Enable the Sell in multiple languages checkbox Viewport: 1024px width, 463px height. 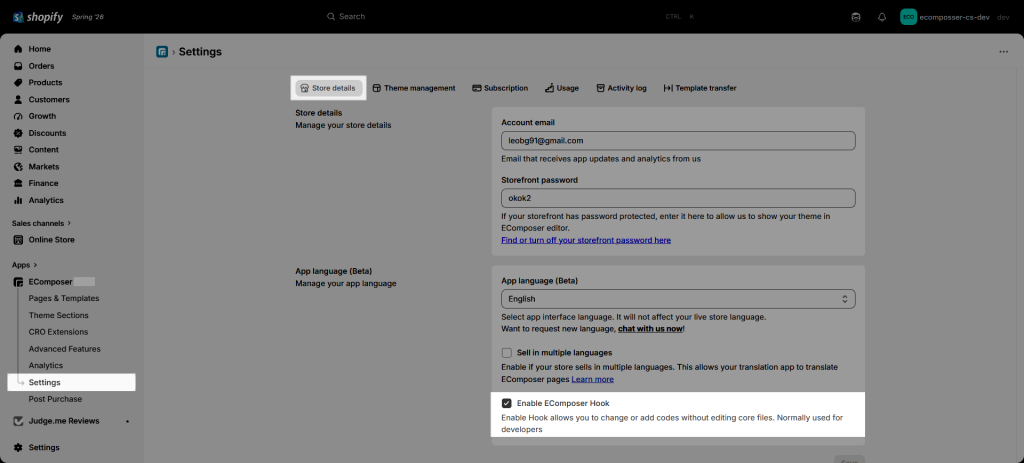point(507,353)
